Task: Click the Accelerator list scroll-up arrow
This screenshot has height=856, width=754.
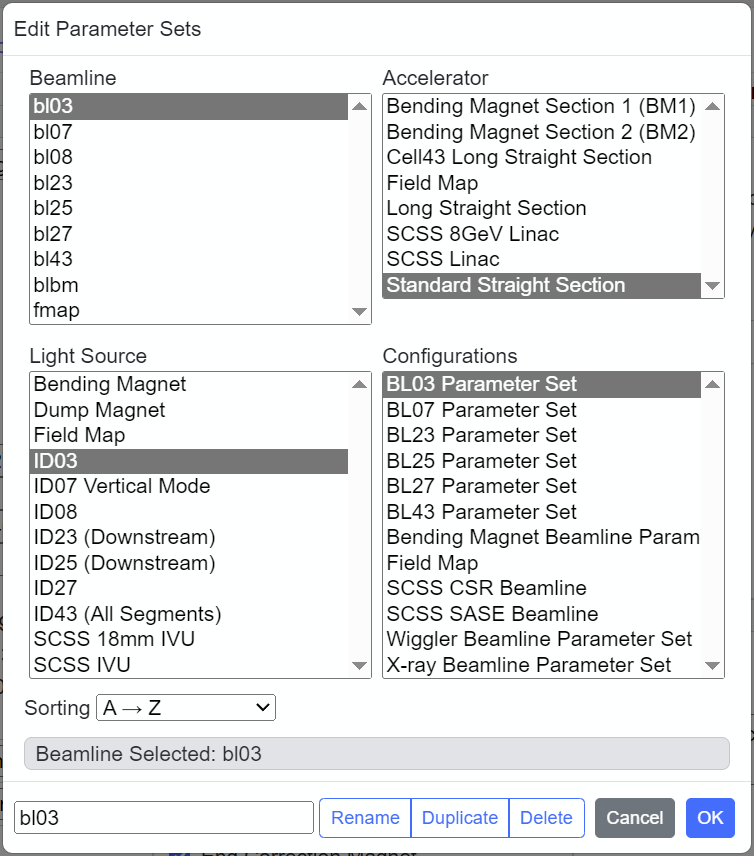Action: [x=713, y=106]
